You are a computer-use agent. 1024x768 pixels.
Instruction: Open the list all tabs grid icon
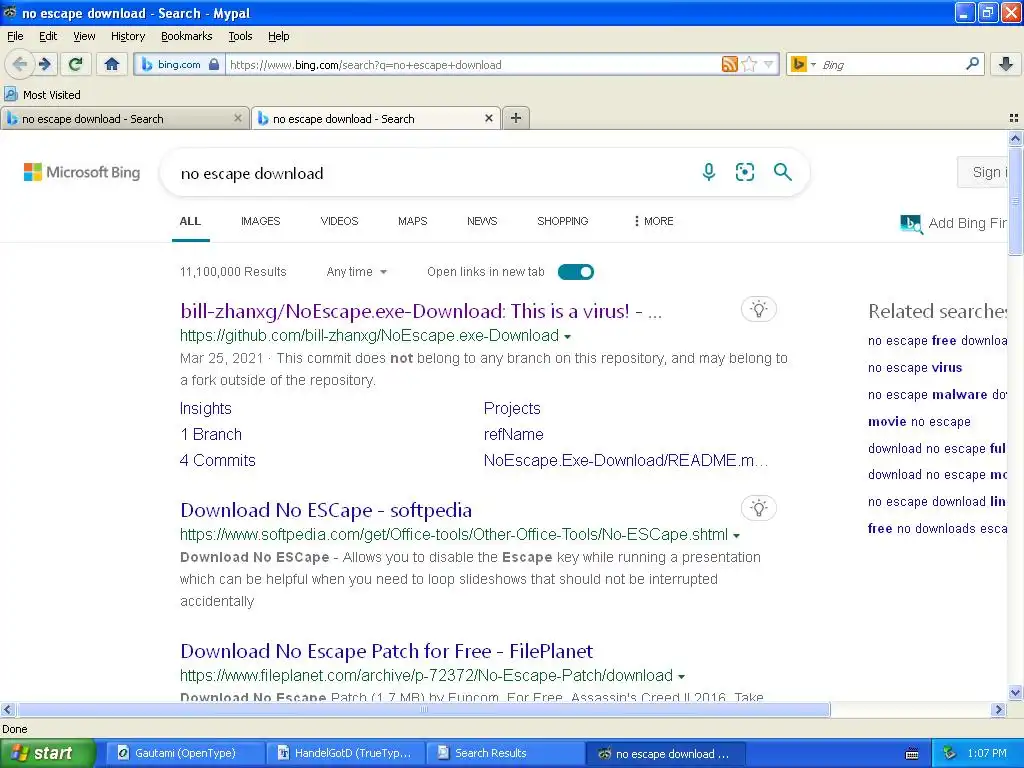click(x=1014, y=118)
